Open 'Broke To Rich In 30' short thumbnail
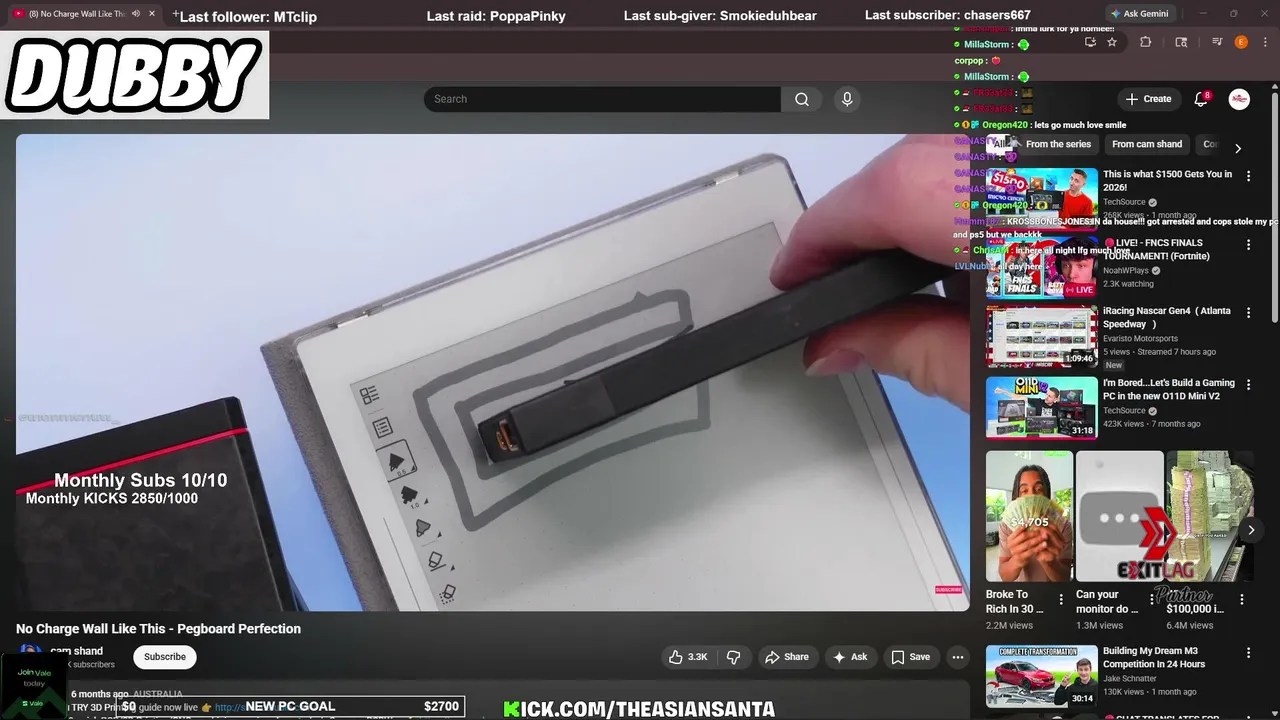 1029,516
